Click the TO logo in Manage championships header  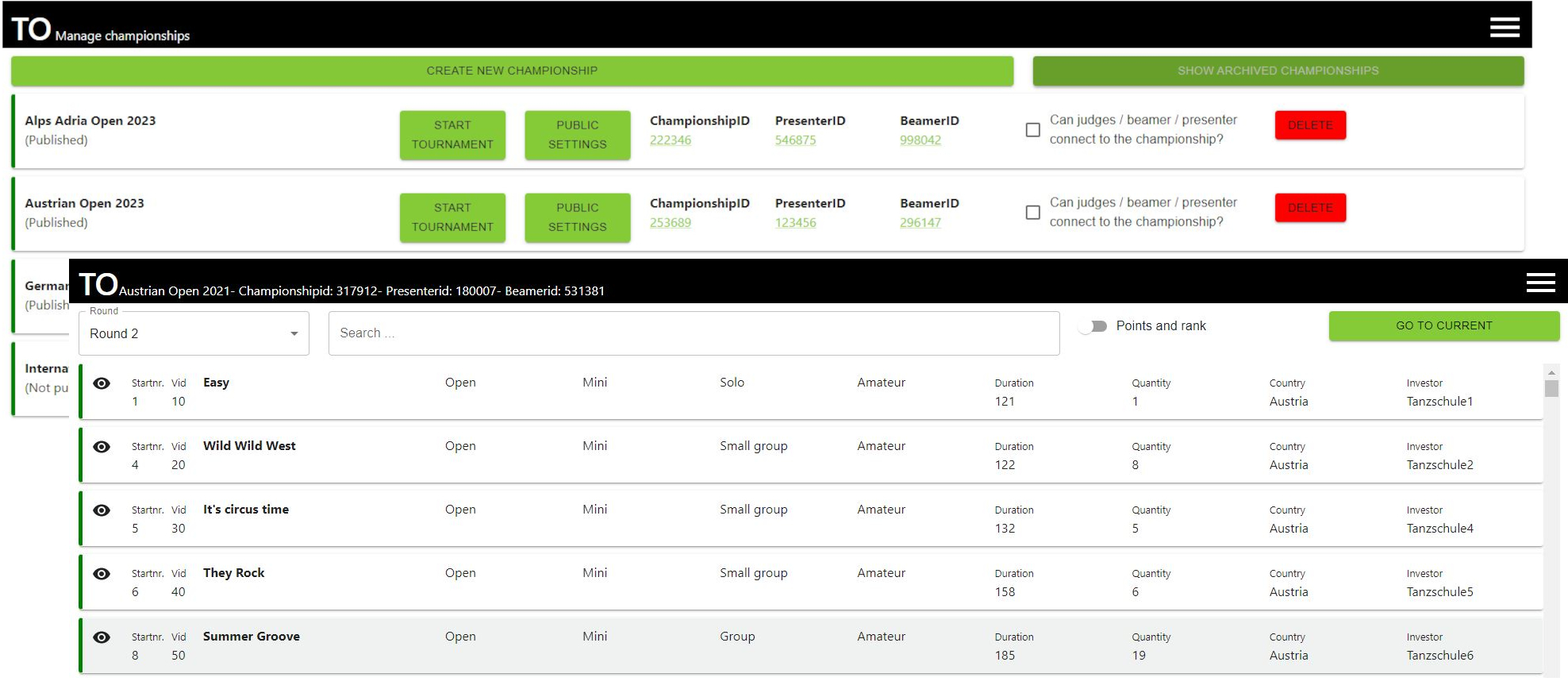31,29
